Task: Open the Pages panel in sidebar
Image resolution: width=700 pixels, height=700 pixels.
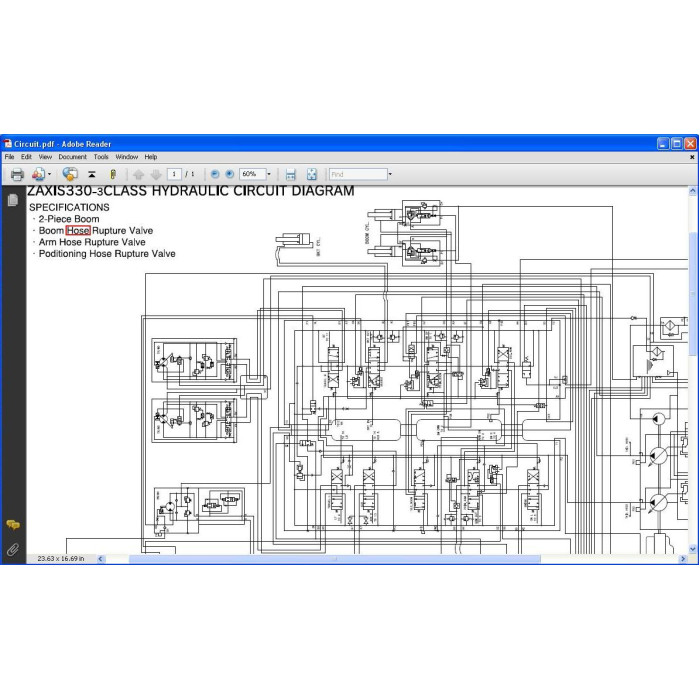Action: [13, 200]
